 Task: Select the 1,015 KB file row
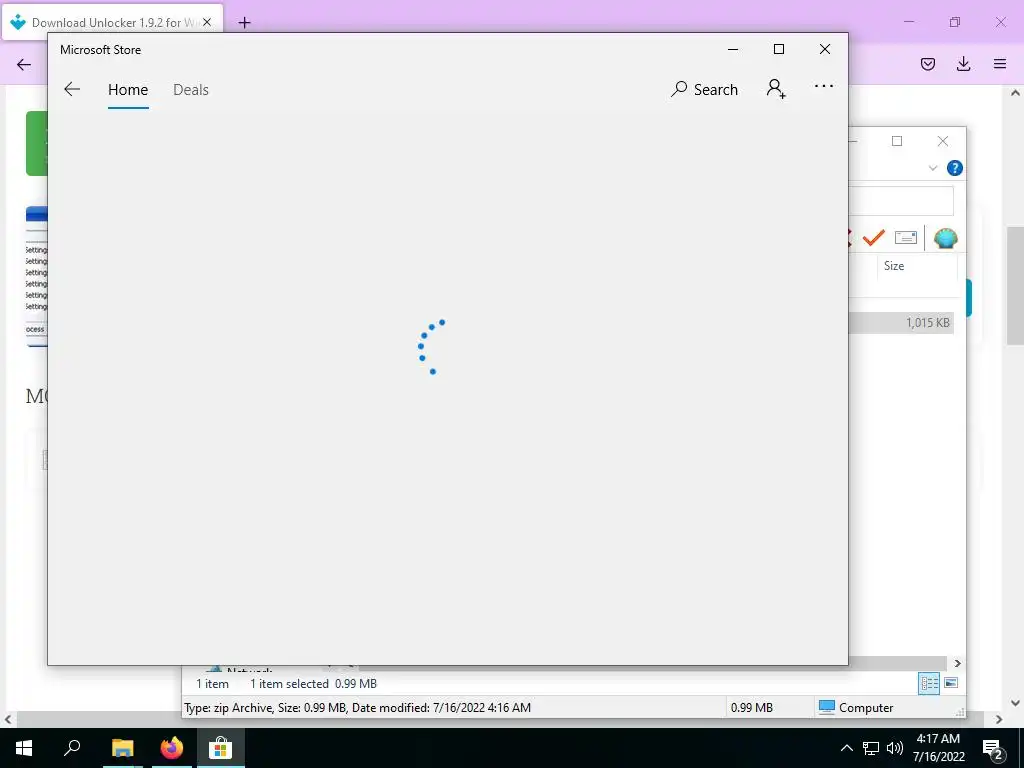point(901,323)
